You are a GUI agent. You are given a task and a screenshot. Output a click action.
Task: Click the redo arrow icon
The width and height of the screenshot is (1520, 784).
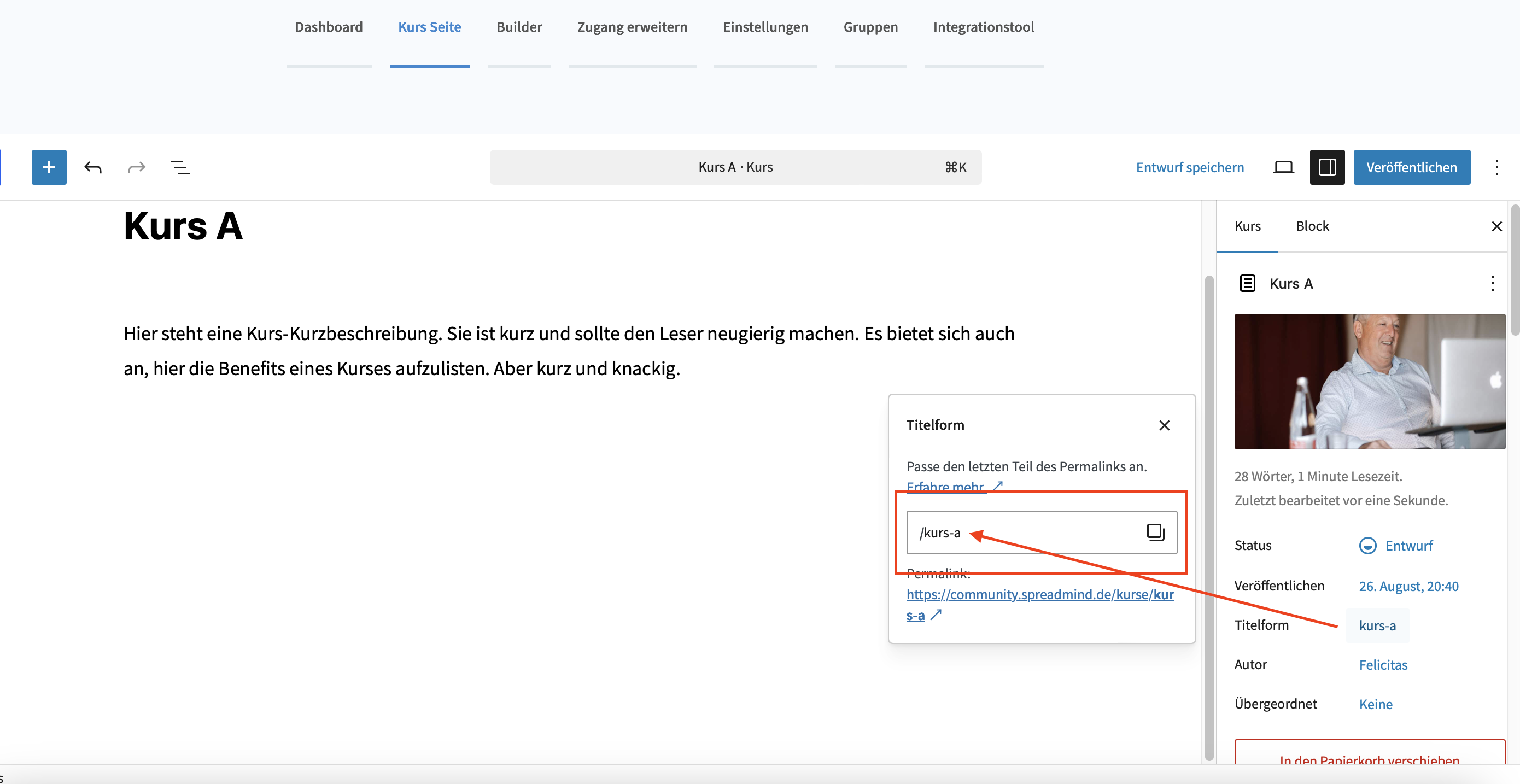[x=136, y=167]
